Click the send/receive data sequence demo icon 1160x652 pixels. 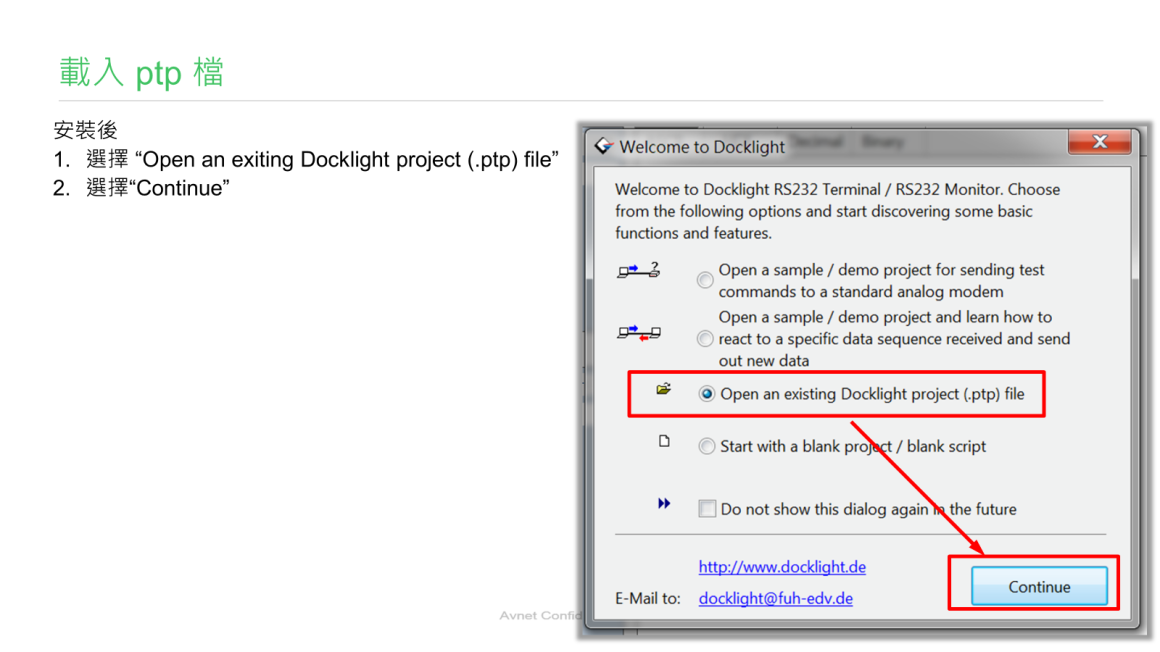coord(639,333)
